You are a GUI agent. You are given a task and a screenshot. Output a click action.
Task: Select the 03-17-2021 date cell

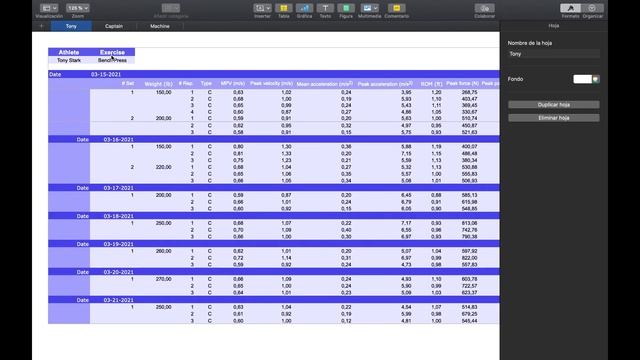point(118,188)
